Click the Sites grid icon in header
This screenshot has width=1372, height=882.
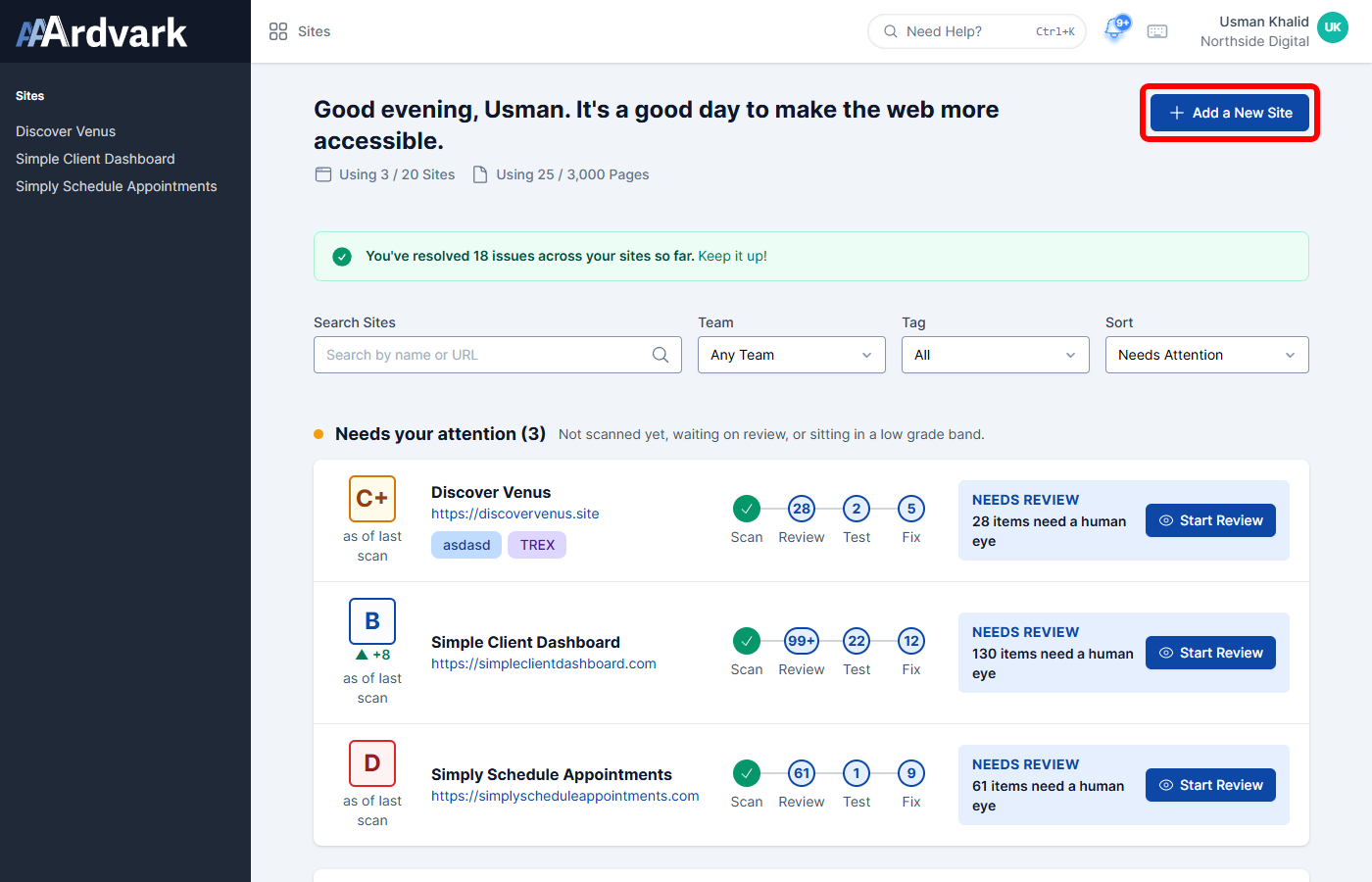coord(278,31)
